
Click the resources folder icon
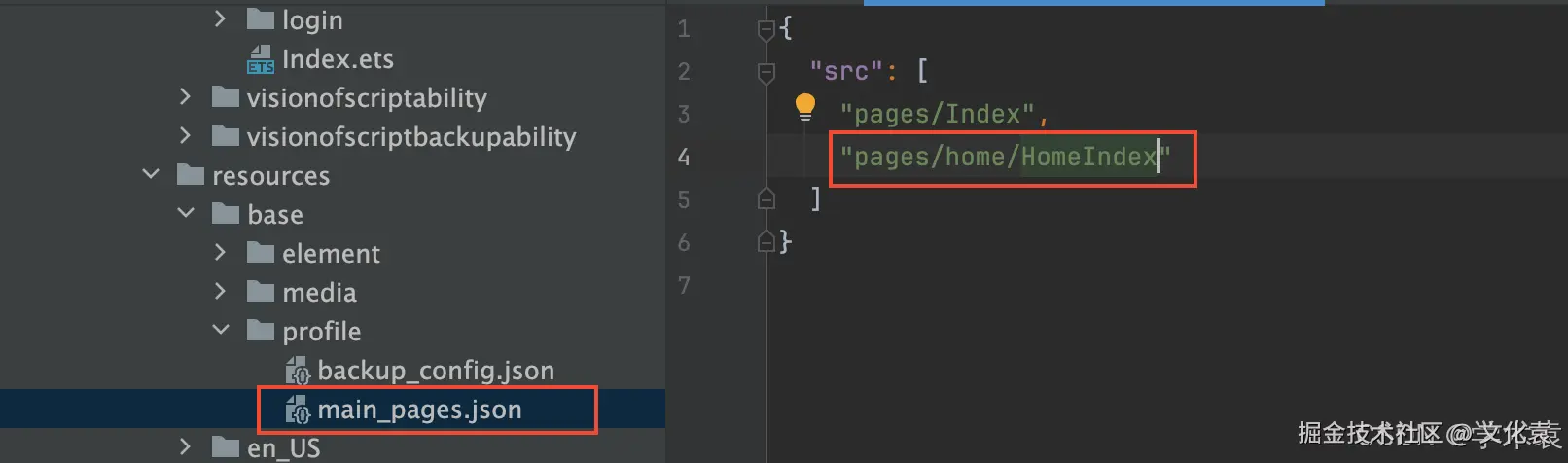[x=190, y=175]
